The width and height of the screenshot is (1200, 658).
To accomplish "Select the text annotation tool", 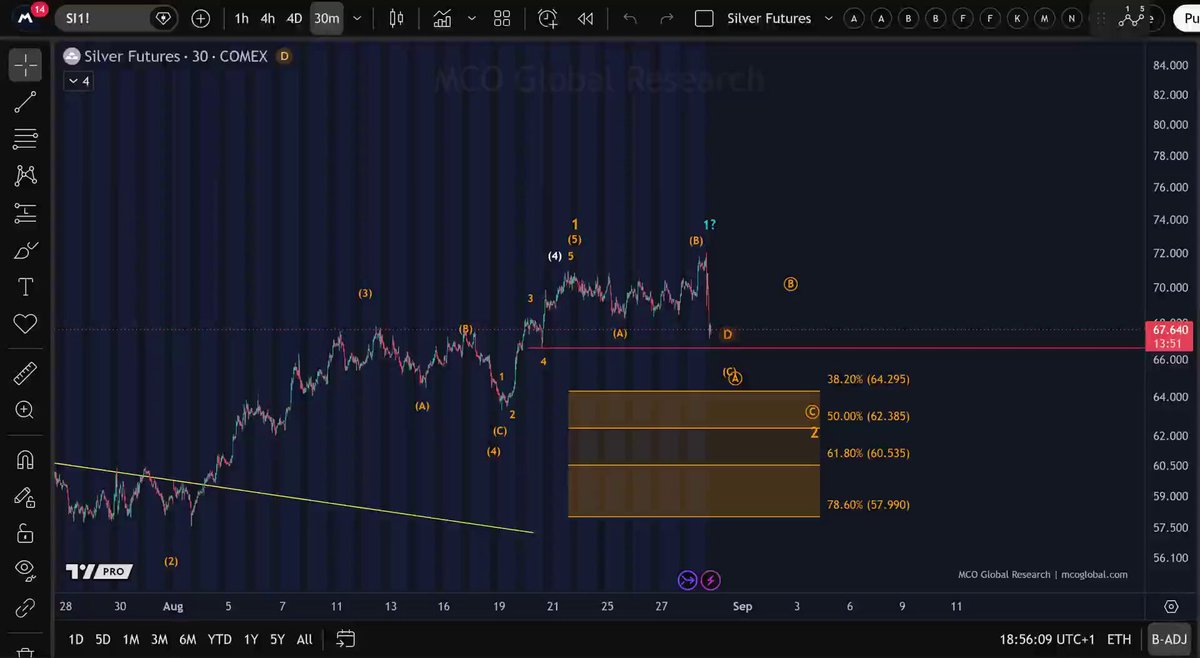I will click(x=25, y=287).
